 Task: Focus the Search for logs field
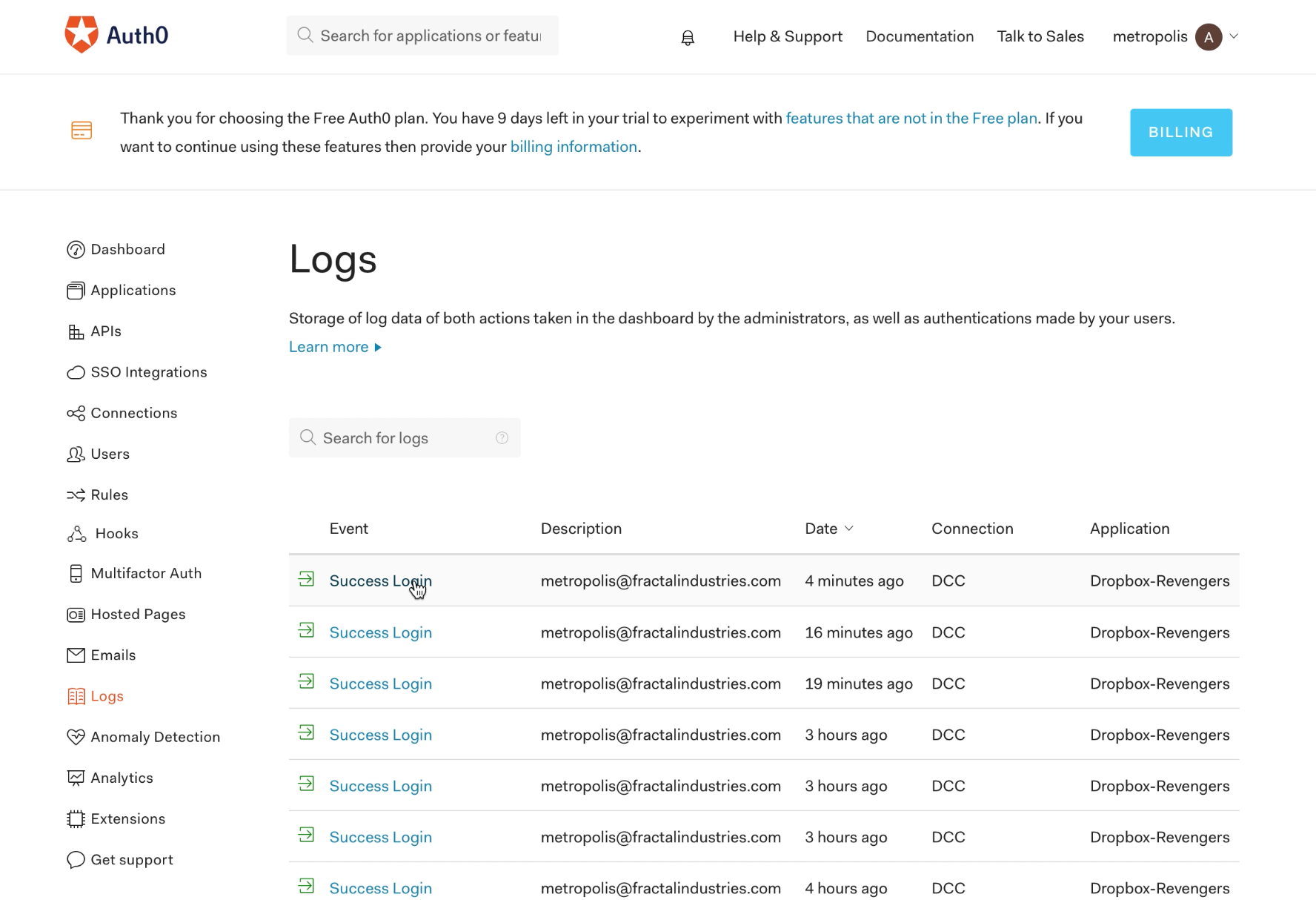pos(405,438)
